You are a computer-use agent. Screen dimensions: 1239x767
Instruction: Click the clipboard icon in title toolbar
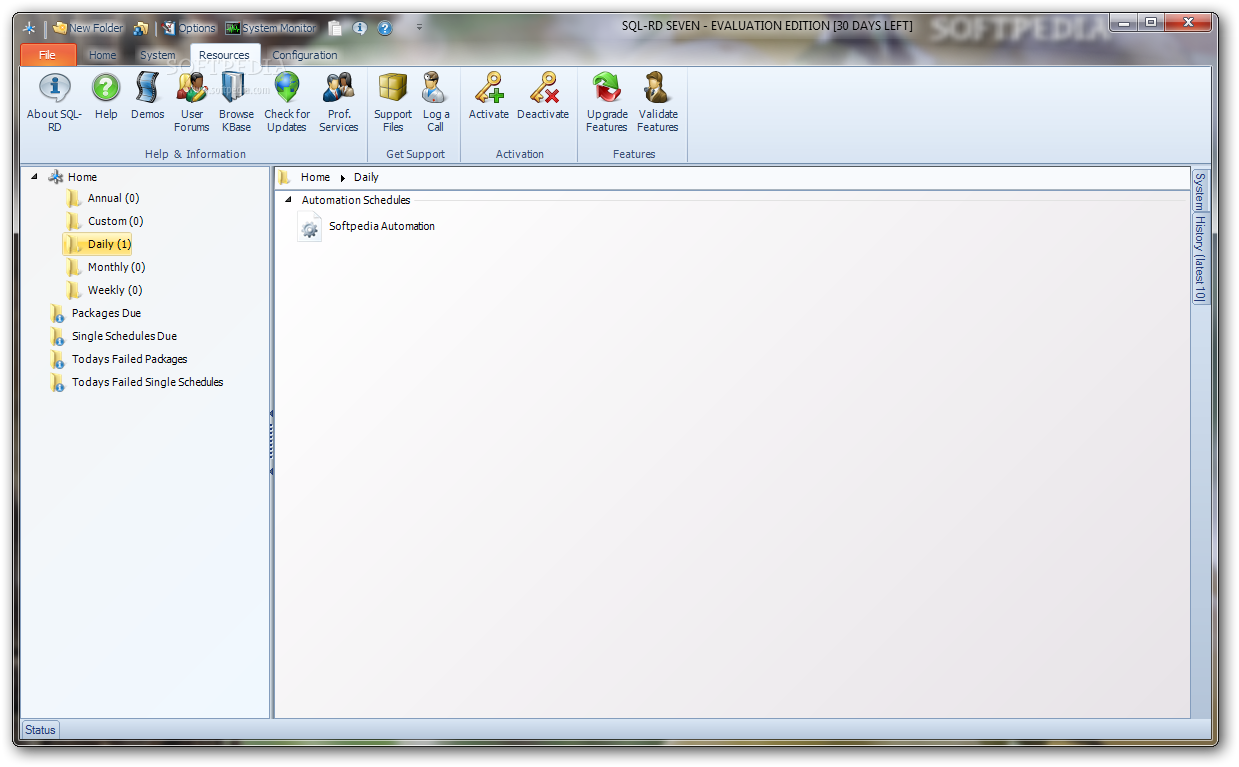click(x=335, y=28)
